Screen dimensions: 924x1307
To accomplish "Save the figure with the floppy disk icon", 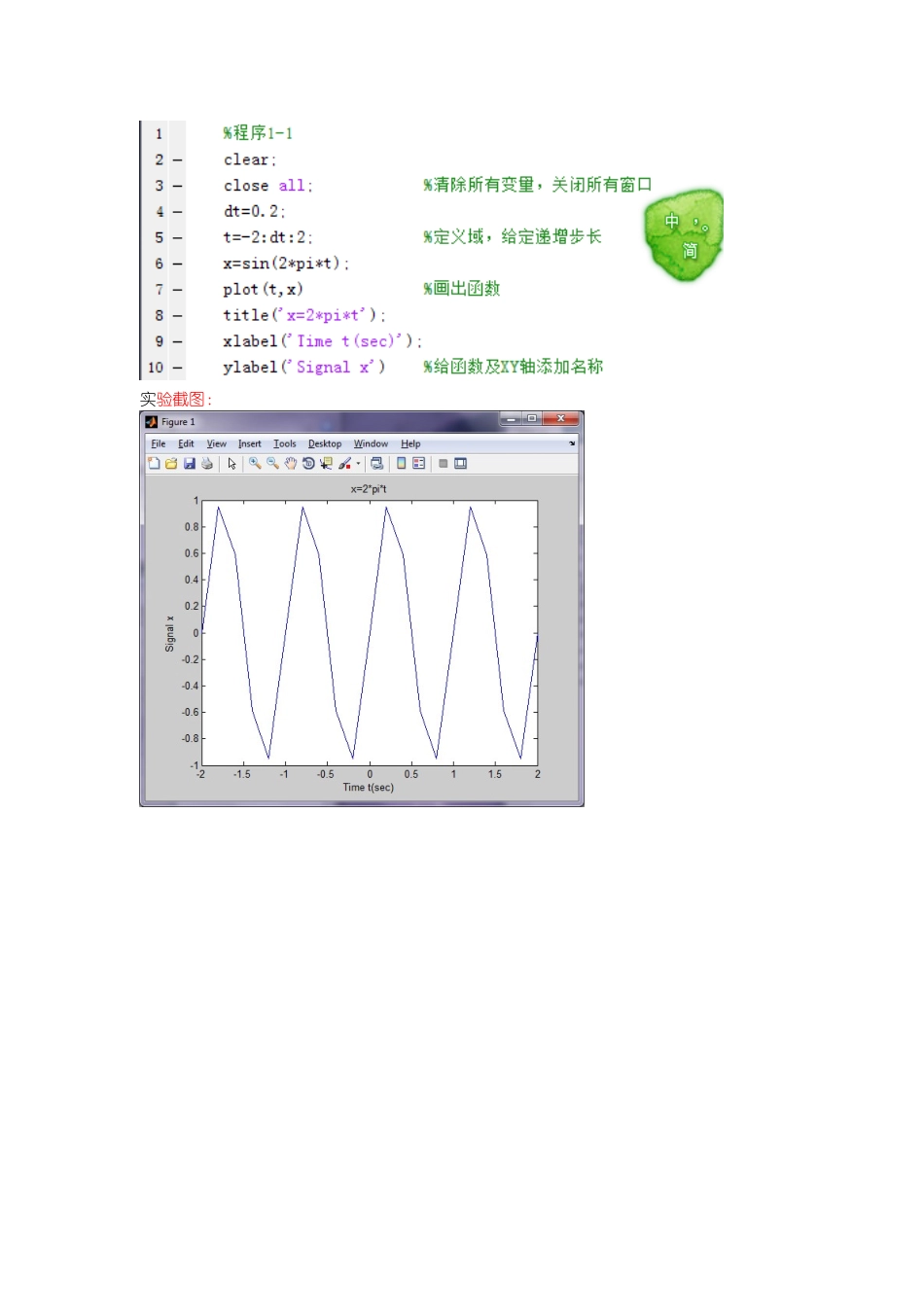I will pos(190,464).
